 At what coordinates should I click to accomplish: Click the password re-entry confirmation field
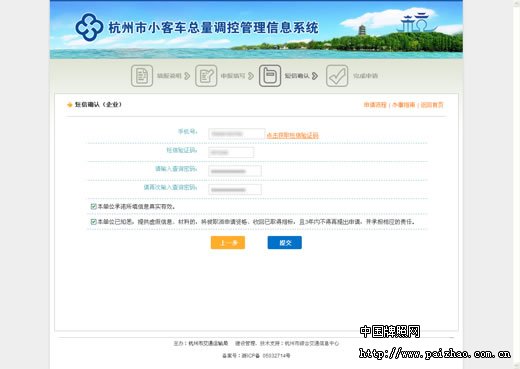point(235,190)
